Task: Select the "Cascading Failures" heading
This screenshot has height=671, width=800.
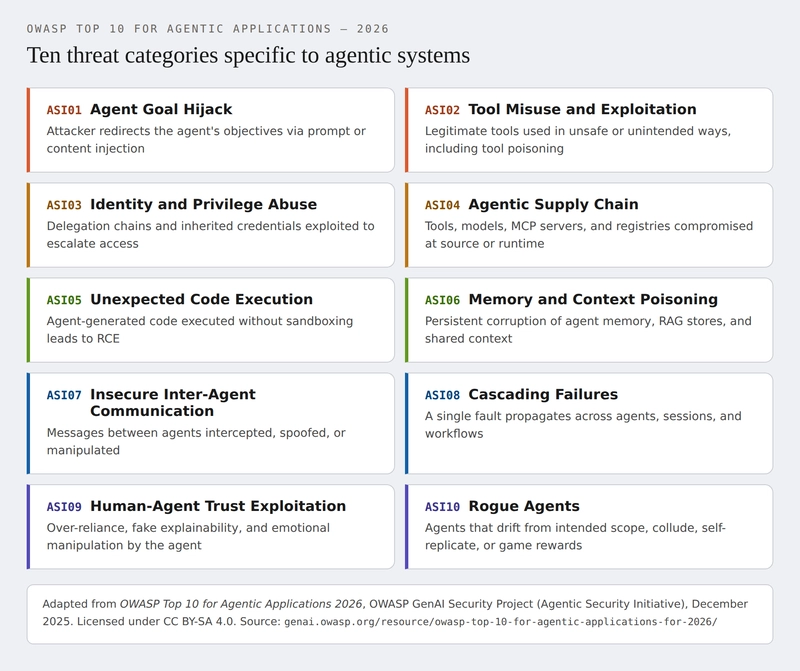Action: pos(543,394)
